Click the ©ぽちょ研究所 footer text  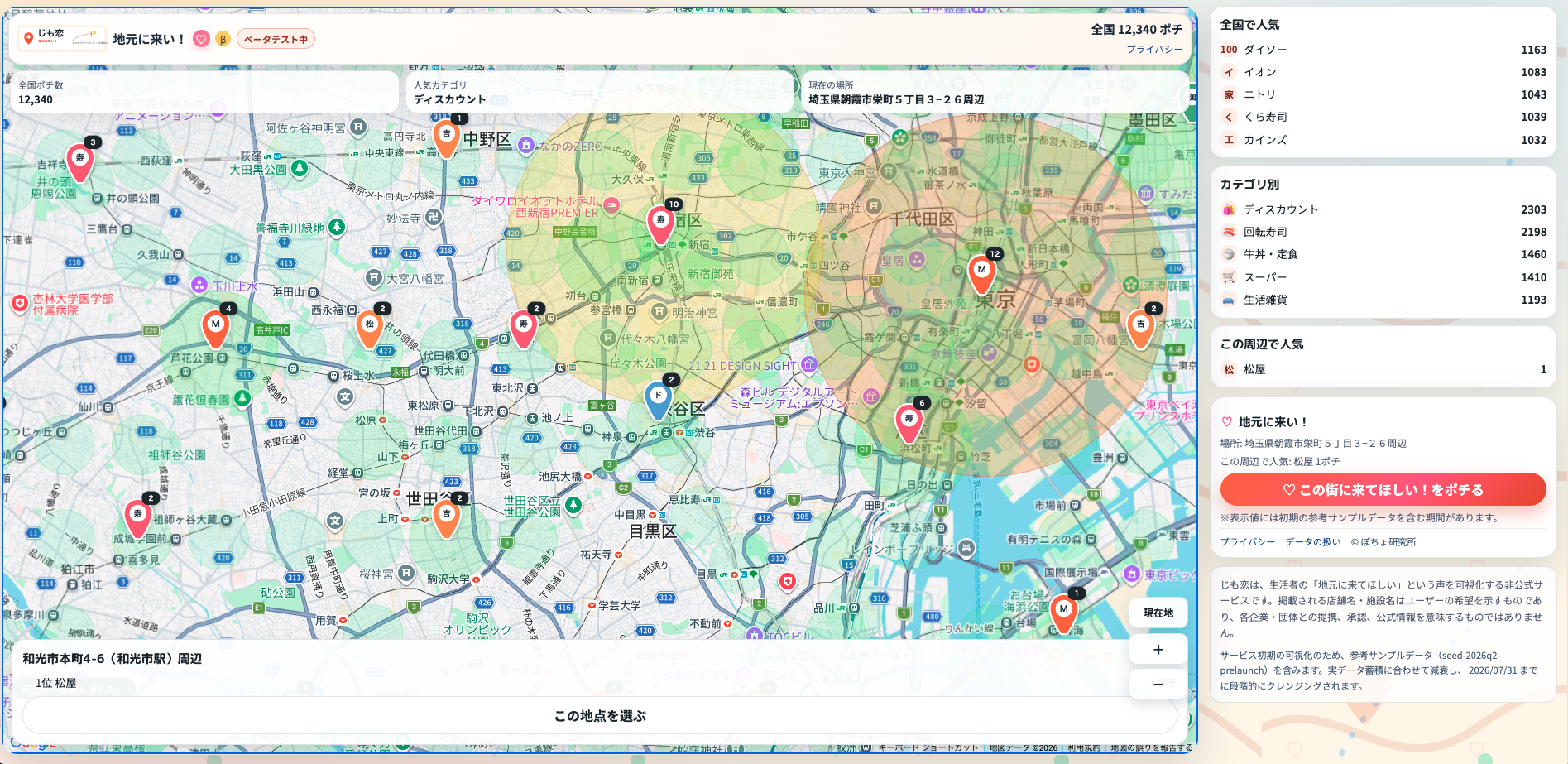point(1383,542)
